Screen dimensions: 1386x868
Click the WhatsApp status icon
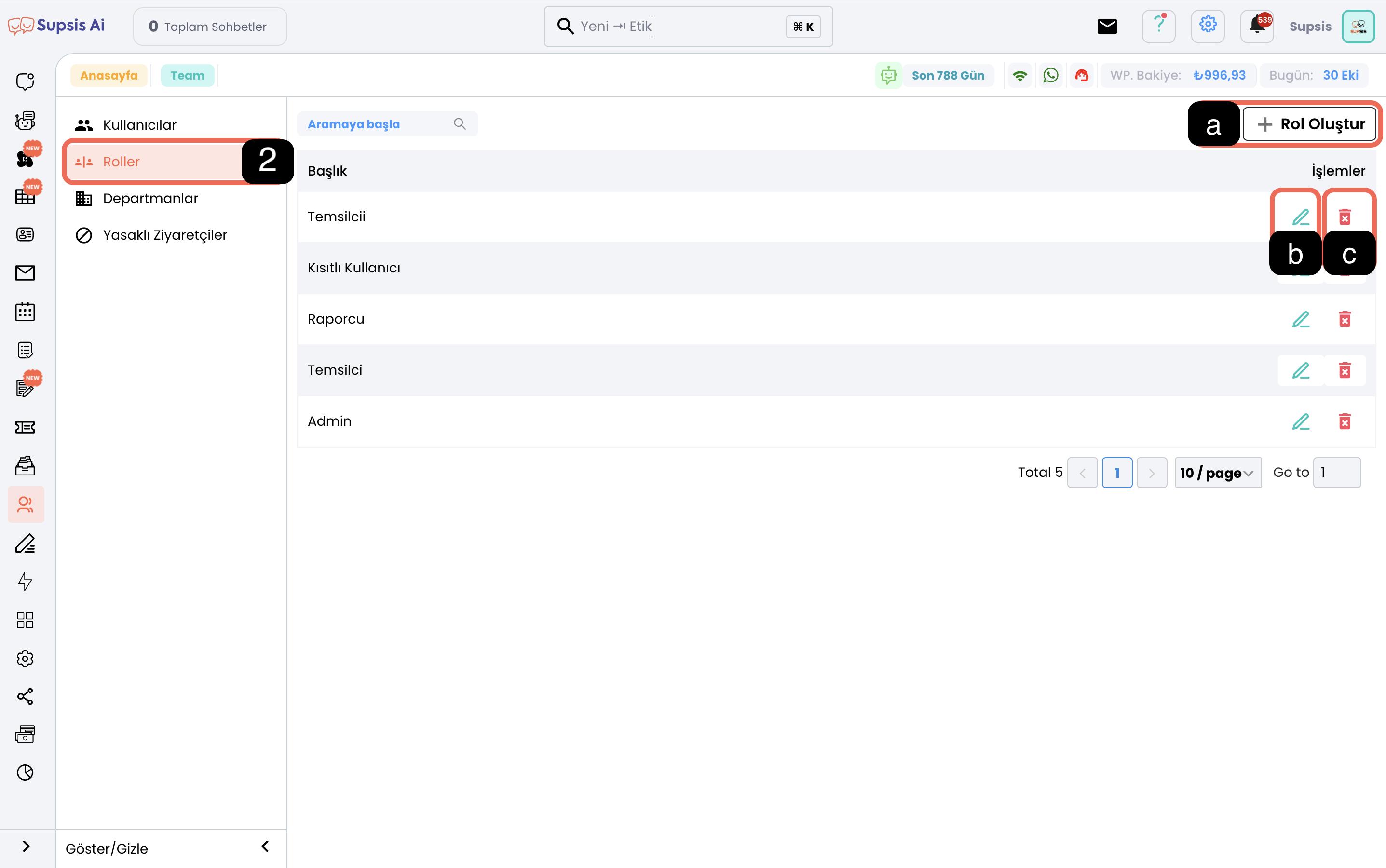coord(1050,75)
